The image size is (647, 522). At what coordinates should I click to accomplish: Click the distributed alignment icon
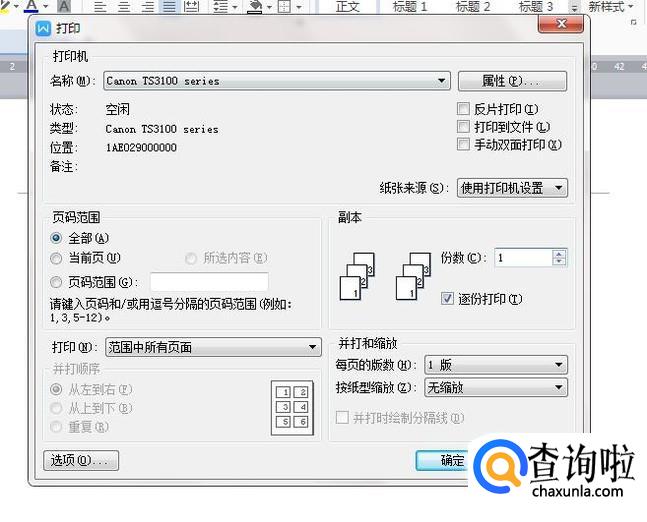[x=191, y=6]
